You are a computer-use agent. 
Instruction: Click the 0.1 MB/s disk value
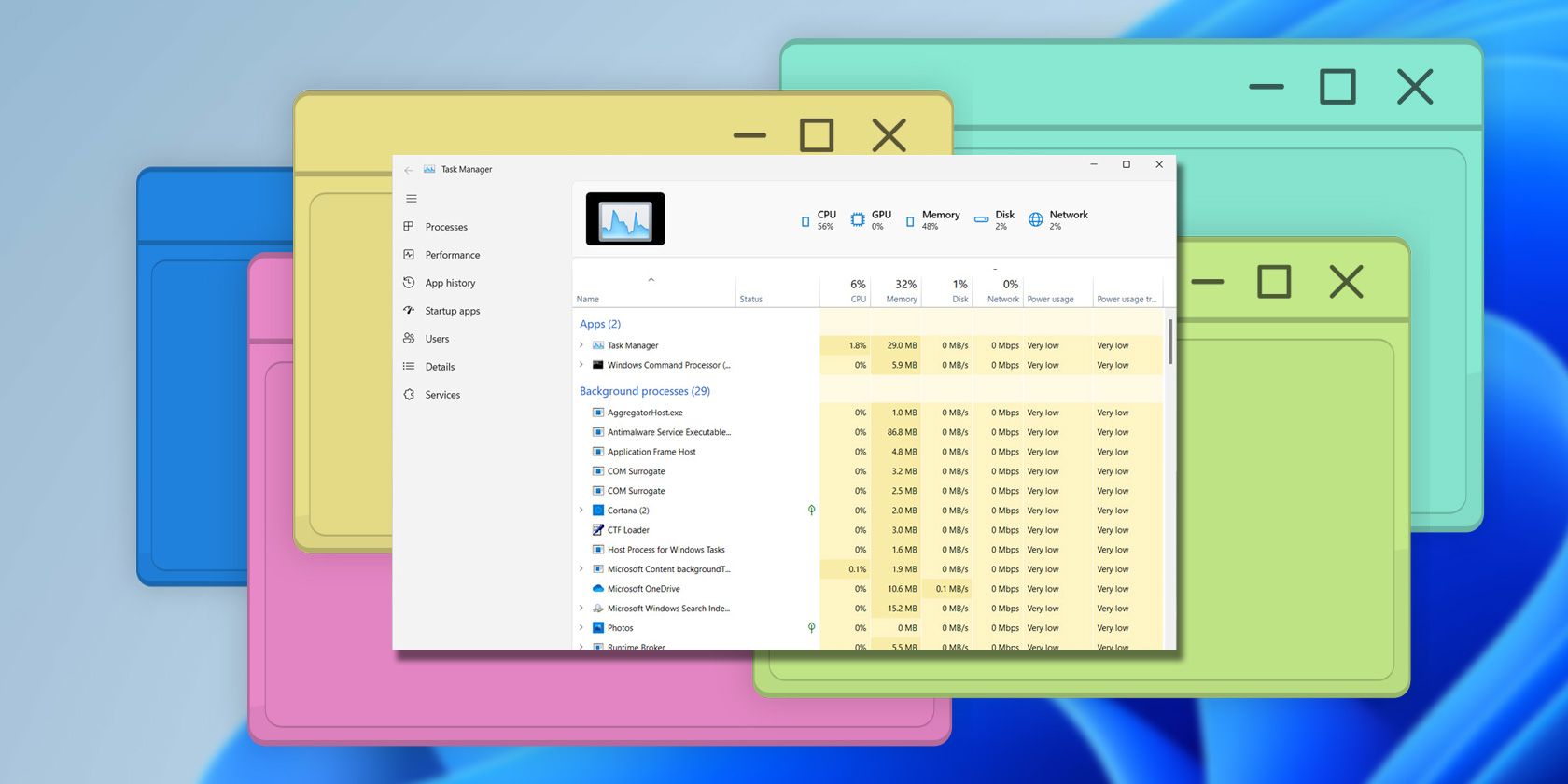(952, 589)
